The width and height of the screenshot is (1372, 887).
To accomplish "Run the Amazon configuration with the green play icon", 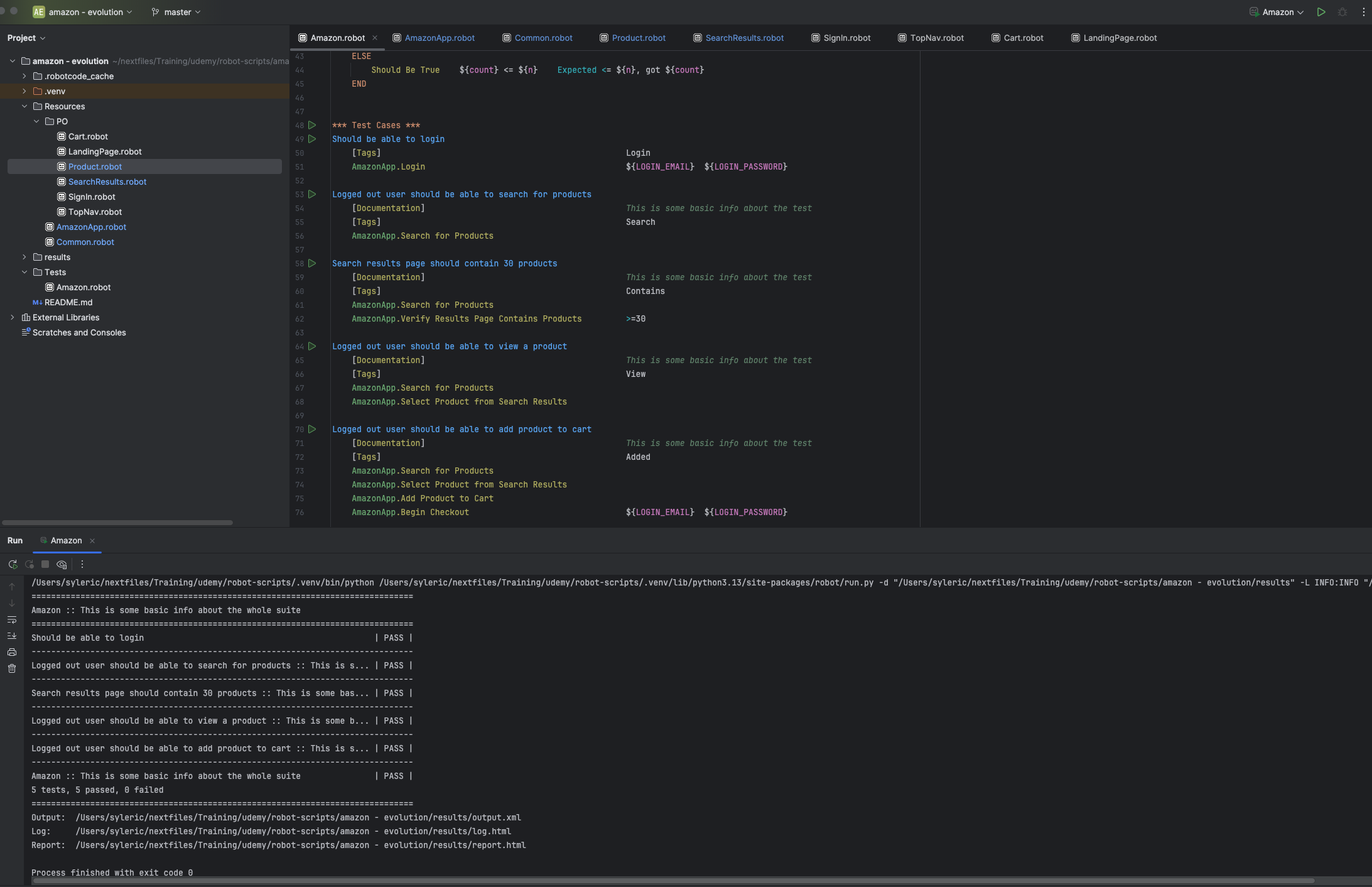I will (x=1321, y=12).
